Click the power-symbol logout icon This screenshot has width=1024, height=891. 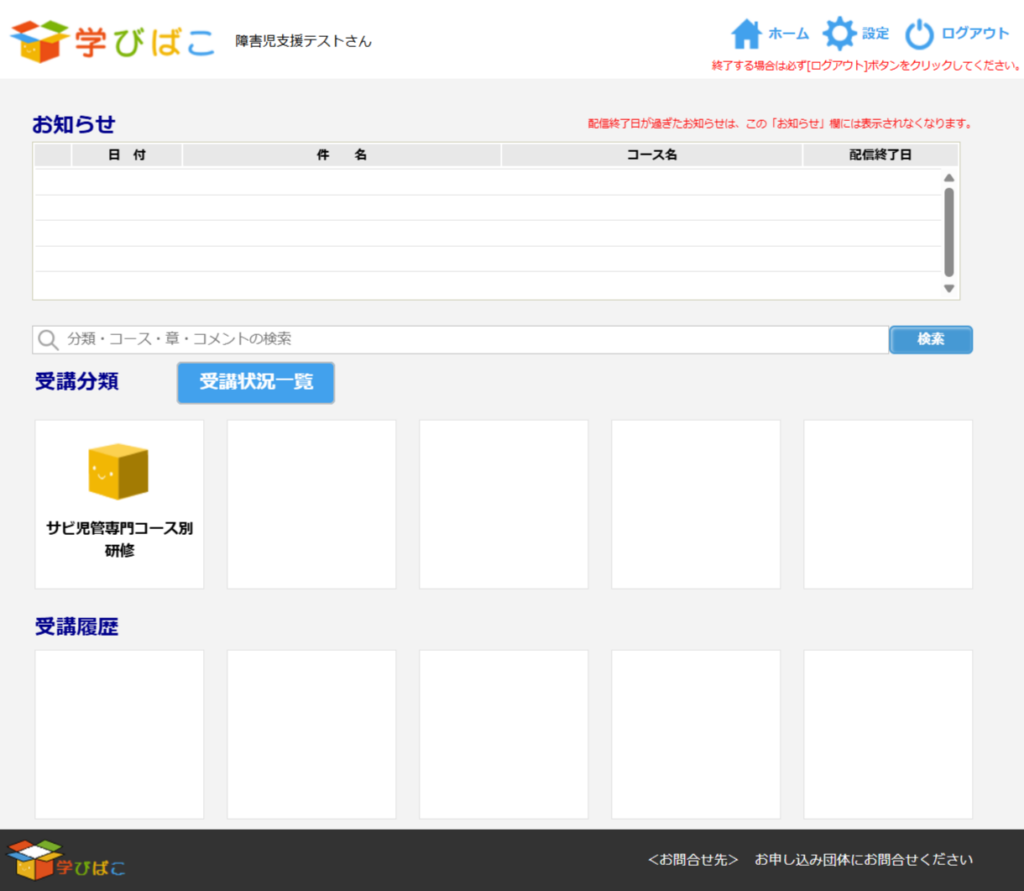point(919,34)
